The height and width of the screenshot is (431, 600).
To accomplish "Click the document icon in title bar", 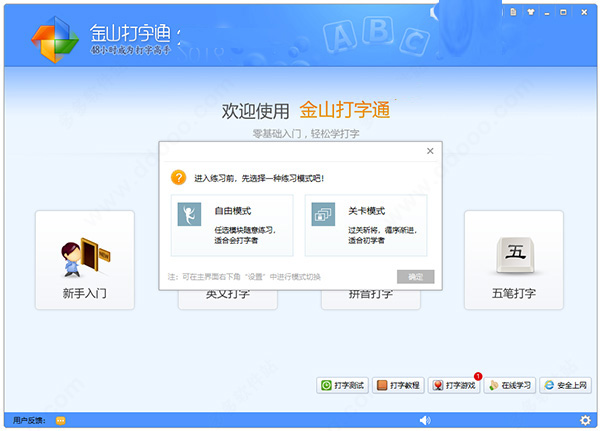I will point(514,12).
